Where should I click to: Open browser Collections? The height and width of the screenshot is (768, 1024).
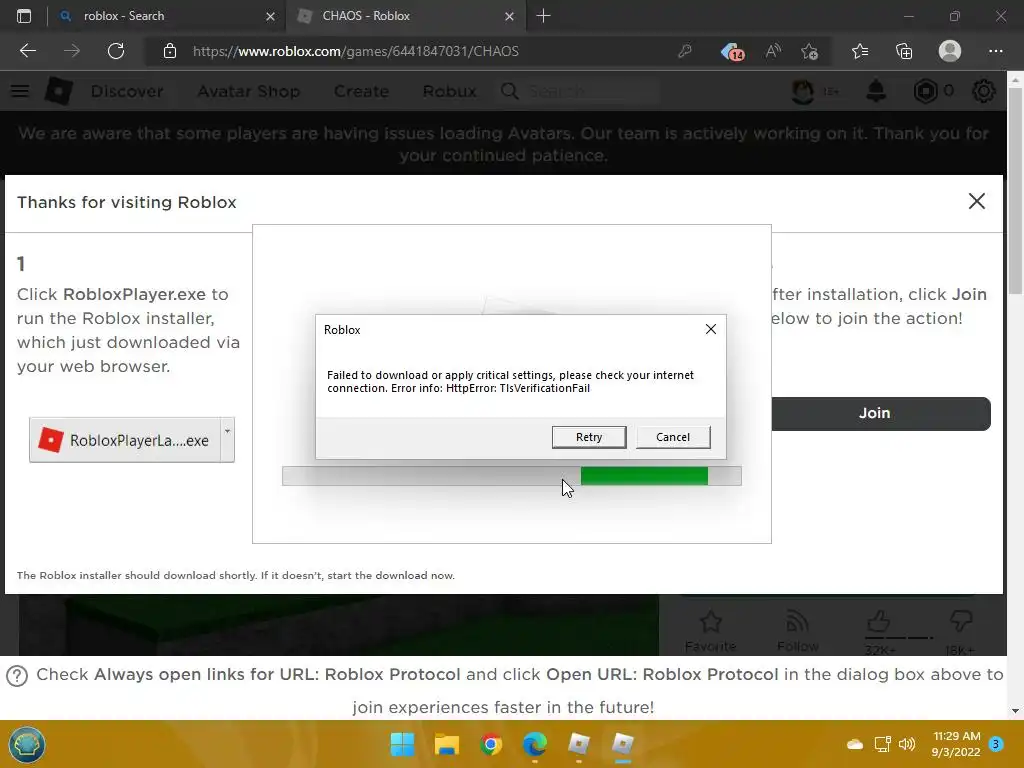(x=904, y=51)
